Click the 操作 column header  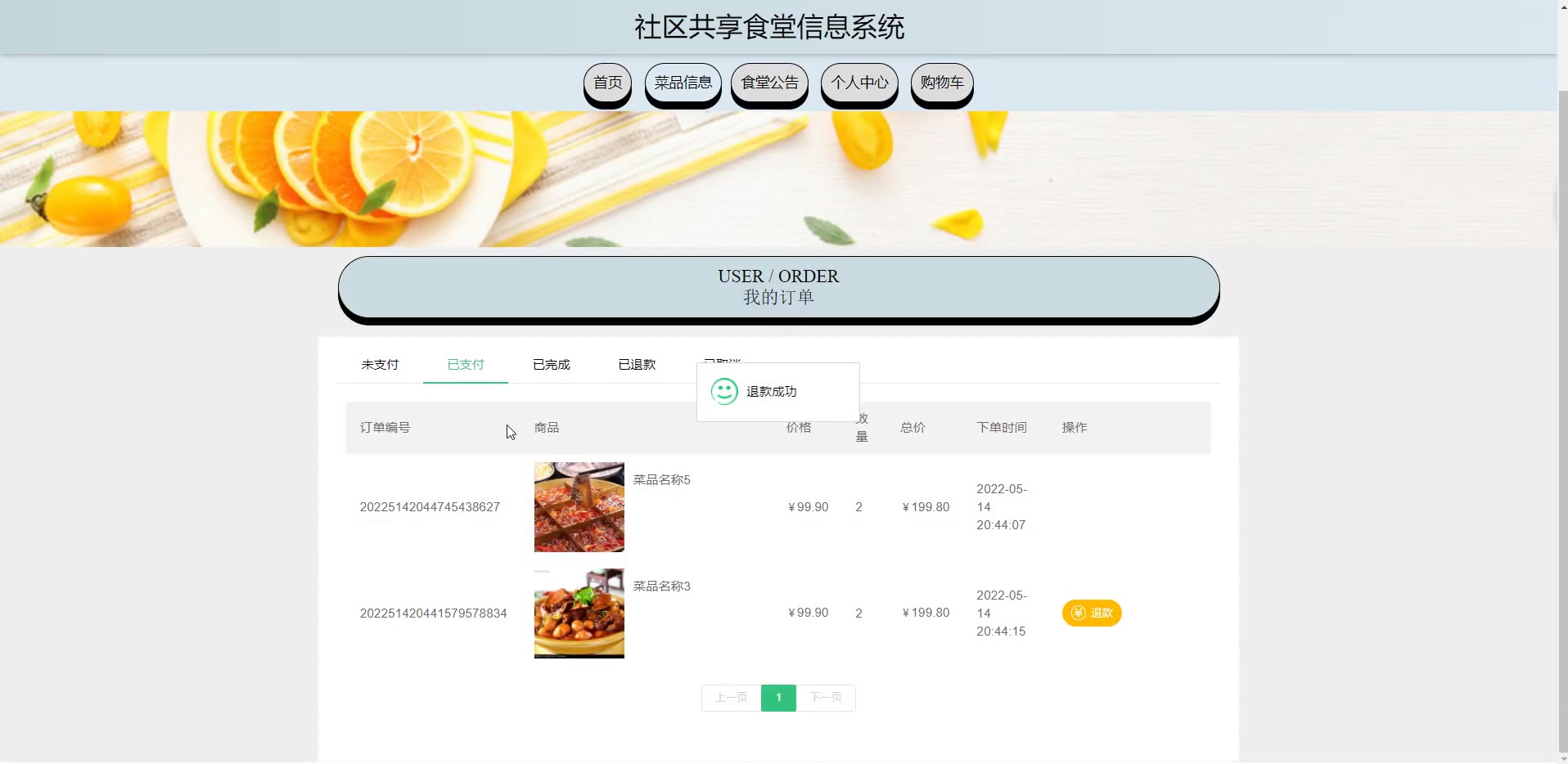click(x=1075, y=428)
